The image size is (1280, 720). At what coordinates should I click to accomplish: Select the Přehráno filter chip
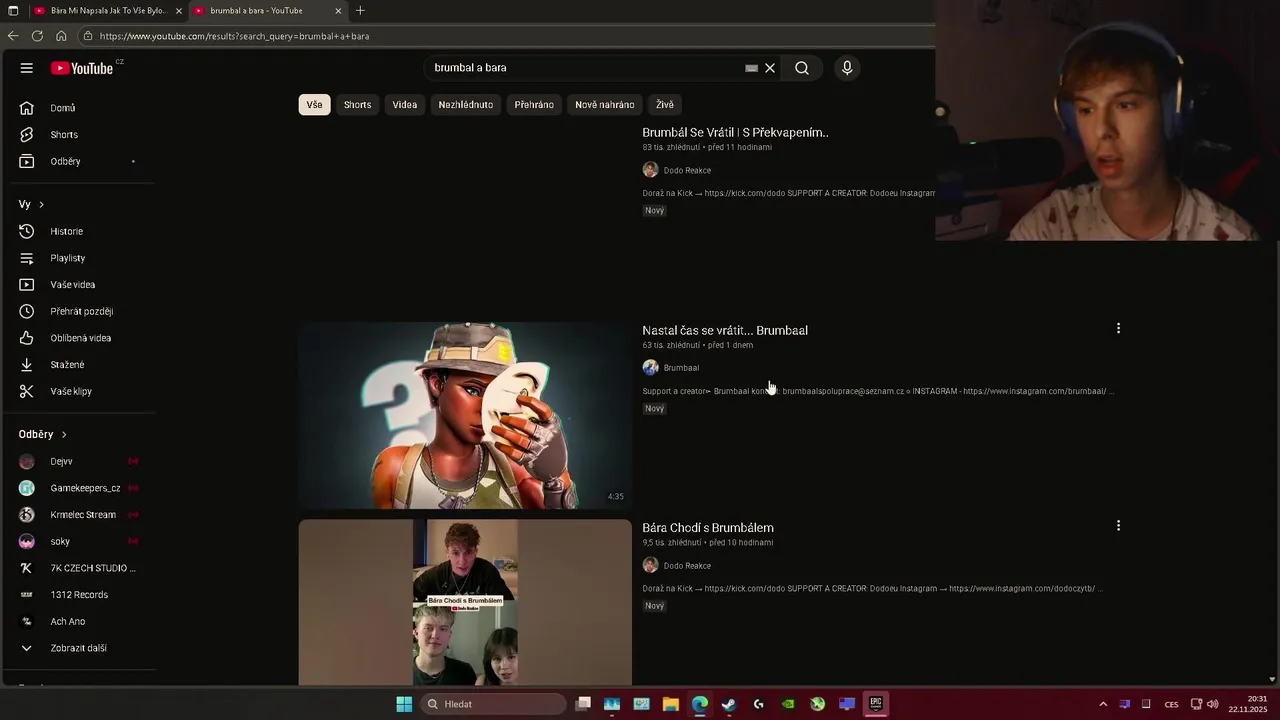click(534, 105)
